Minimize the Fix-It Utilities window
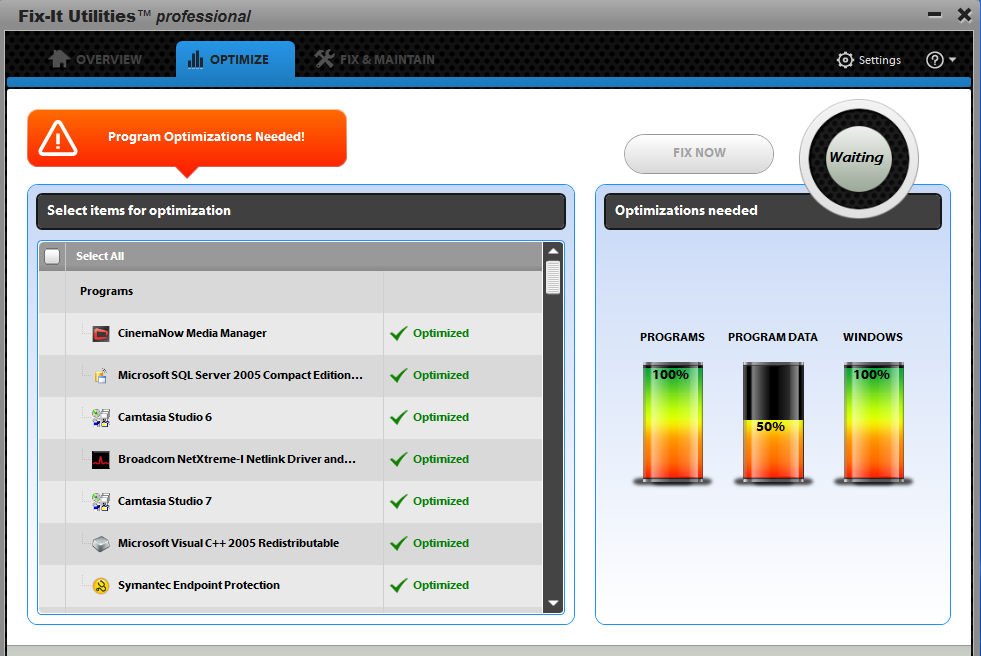Viewport: 981px width, 656px height. point(935,14)
